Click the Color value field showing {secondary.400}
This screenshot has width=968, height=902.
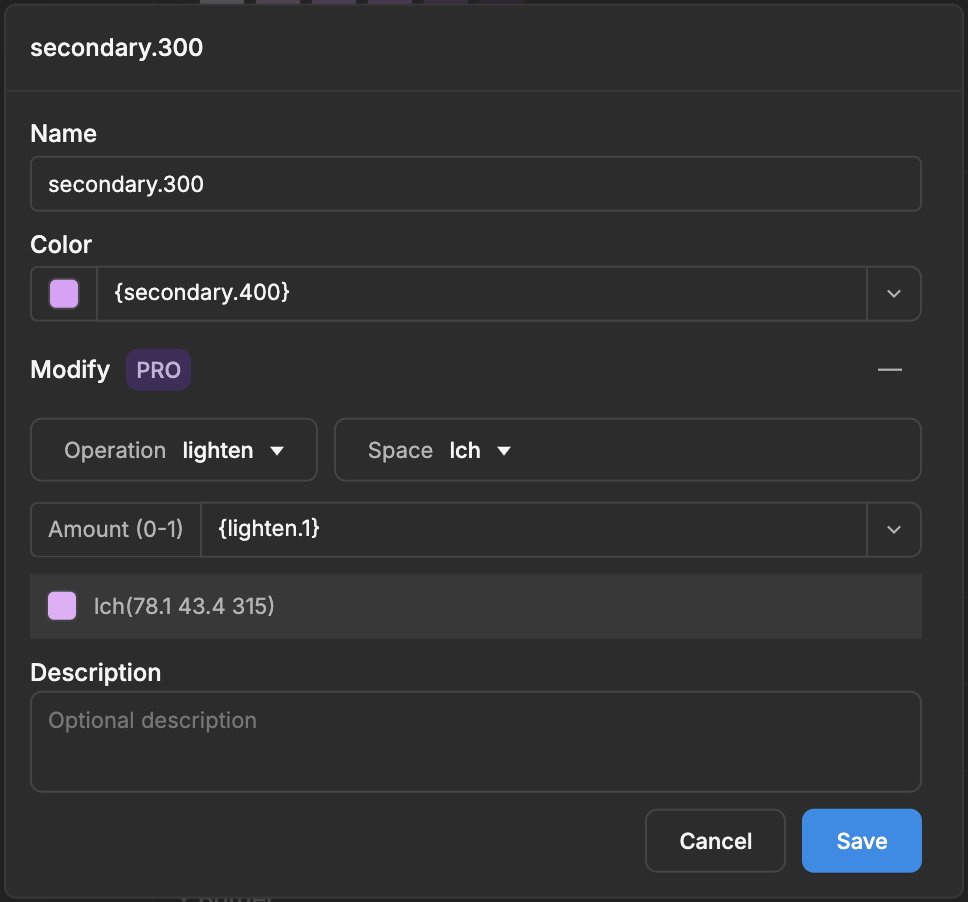(482, 293)
